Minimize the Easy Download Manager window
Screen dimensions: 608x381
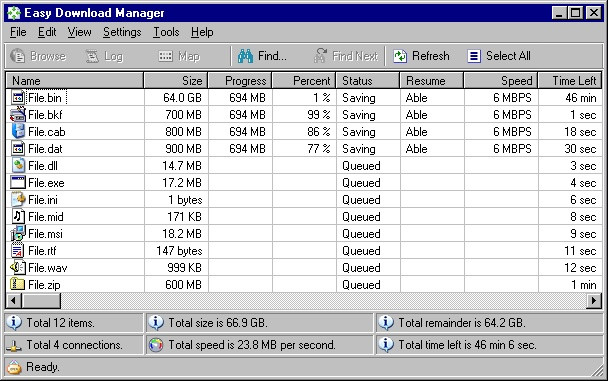559,13
